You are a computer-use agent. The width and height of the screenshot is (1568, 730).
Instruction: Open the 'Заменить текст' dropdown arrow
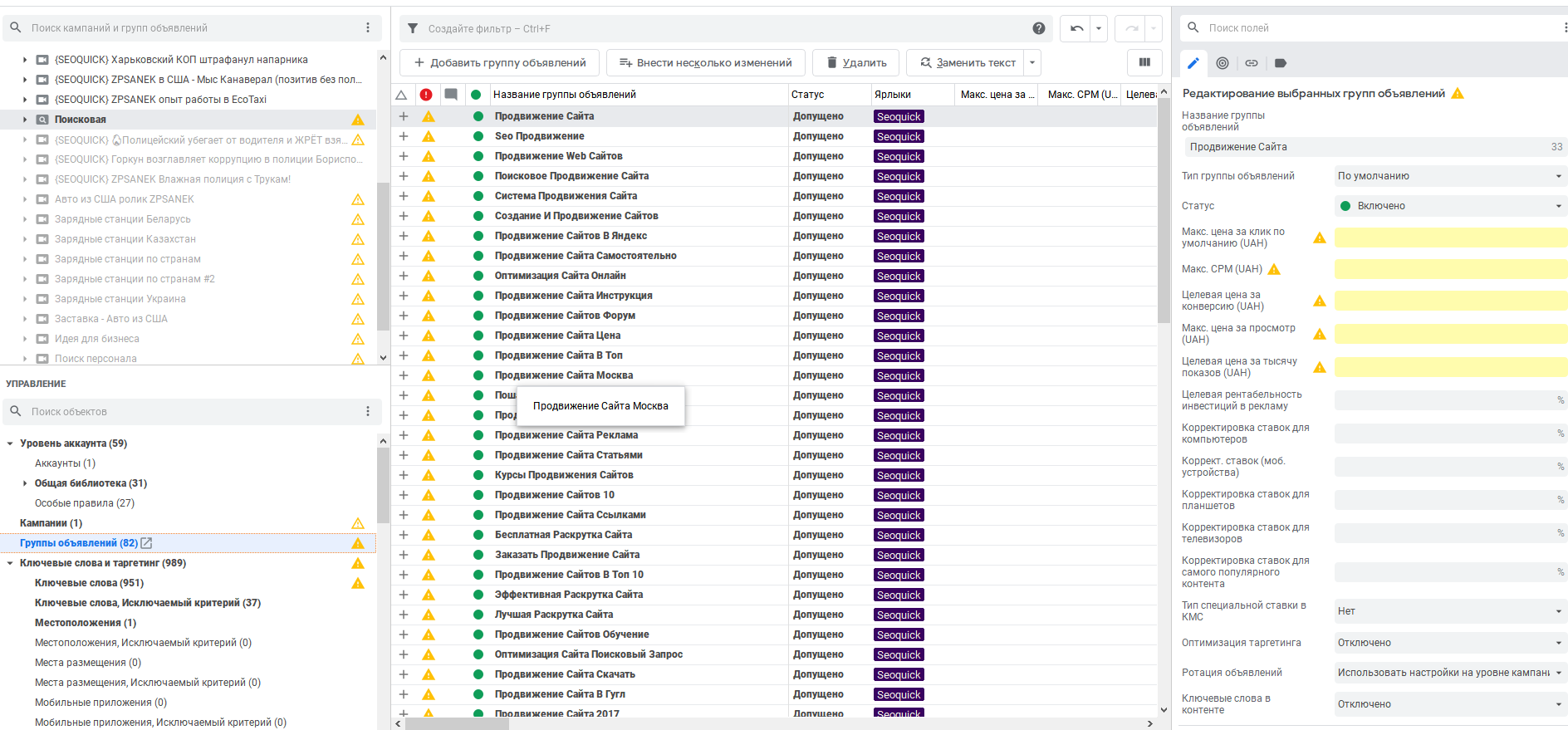[x=1032, y=62]
